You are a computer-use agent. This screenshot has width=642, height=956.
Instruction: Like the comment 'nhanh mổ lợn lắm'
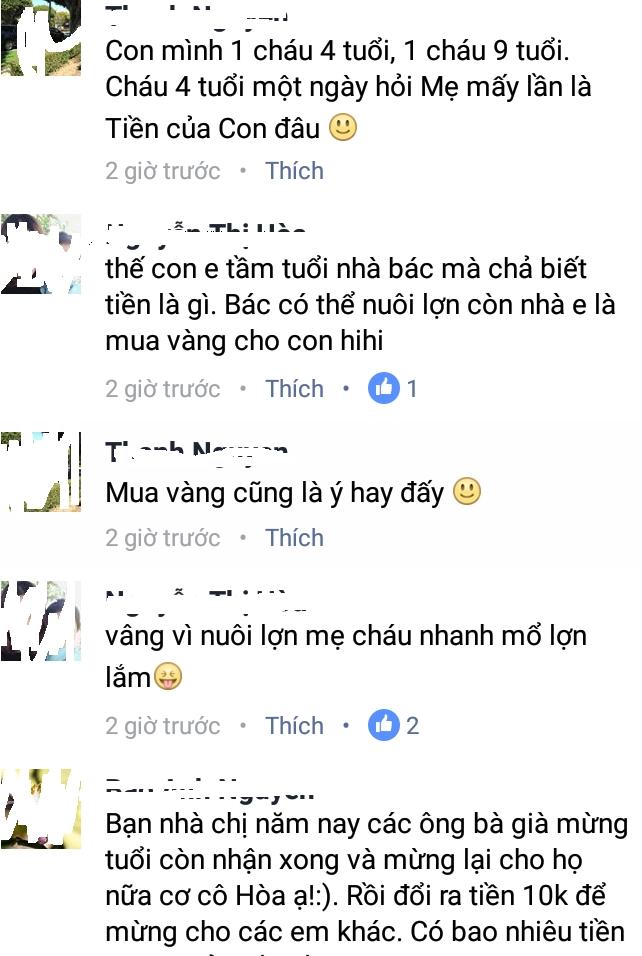click(294, 726)
